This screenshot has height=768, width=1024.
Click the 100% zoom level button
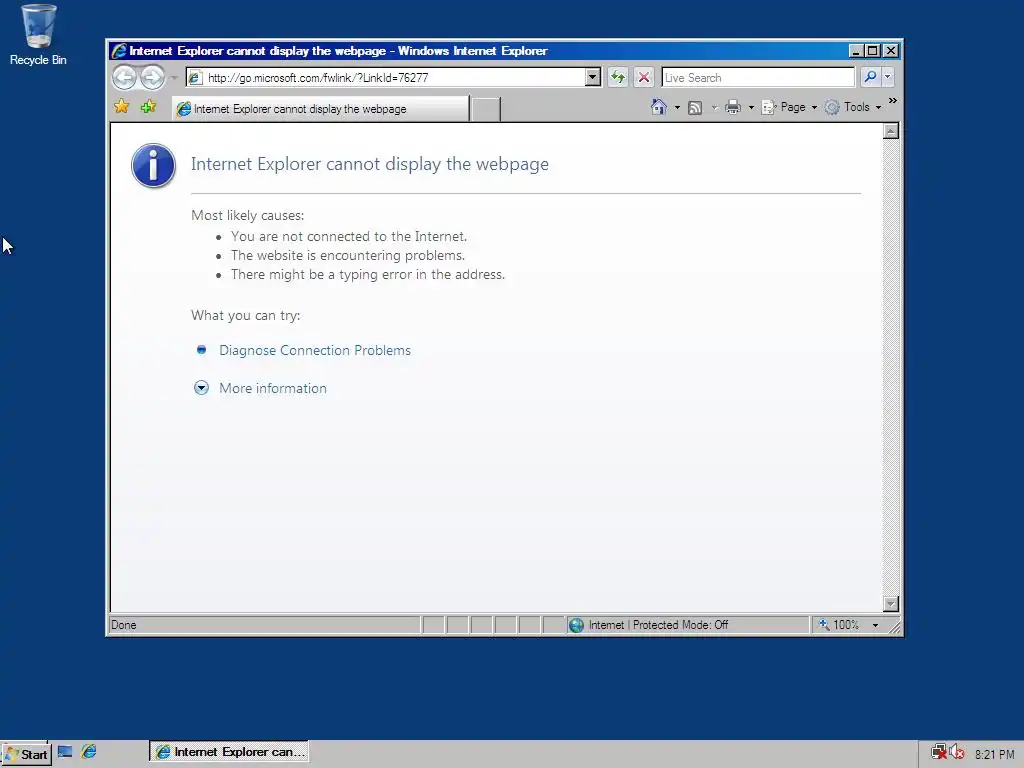839,625
